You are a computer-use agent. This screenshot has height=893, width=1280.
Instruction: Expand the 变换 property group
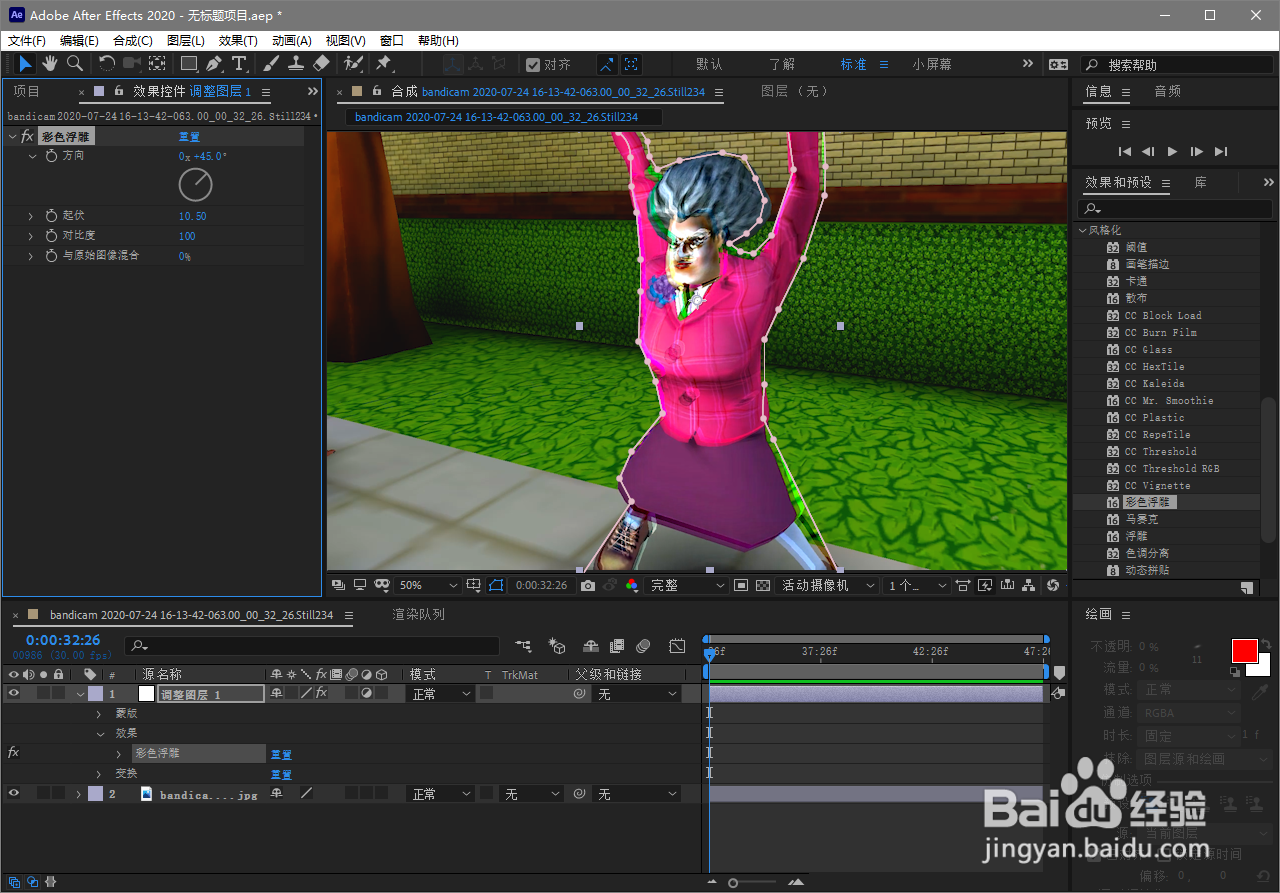tap(99, 773)
